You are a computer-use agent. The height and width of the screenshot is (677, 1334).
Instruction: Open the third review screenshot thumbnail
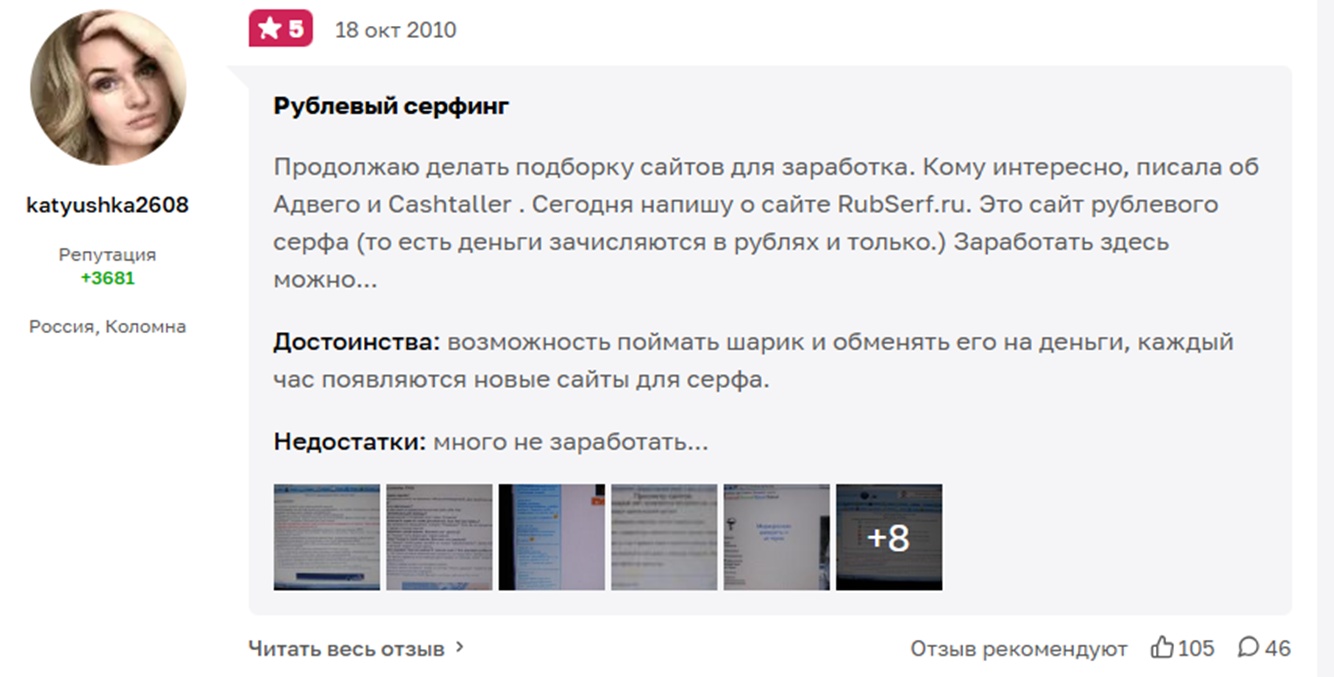point(552,537)
